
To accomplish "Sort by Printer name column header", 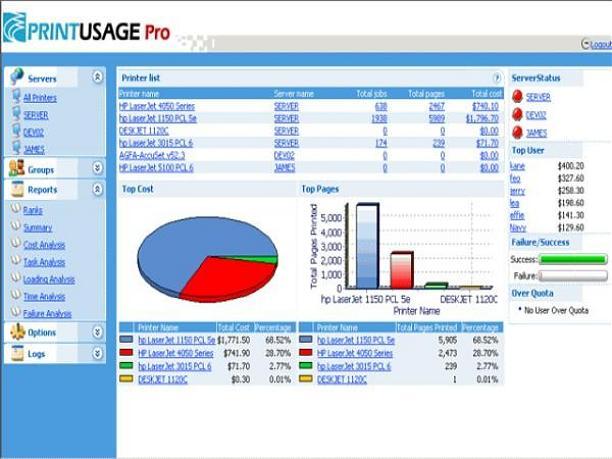I will coord(139,94).
